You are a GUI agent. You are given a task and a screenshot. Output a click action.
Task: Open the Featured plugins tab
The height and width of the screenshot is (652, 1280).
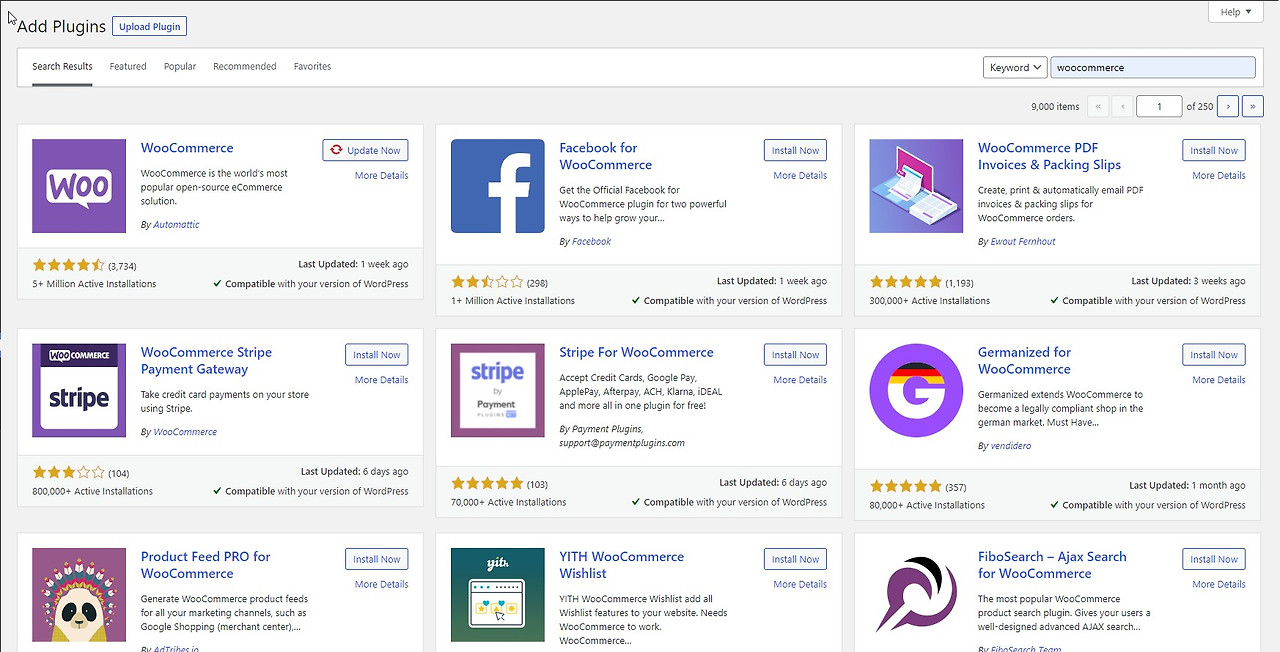point(128,67)
